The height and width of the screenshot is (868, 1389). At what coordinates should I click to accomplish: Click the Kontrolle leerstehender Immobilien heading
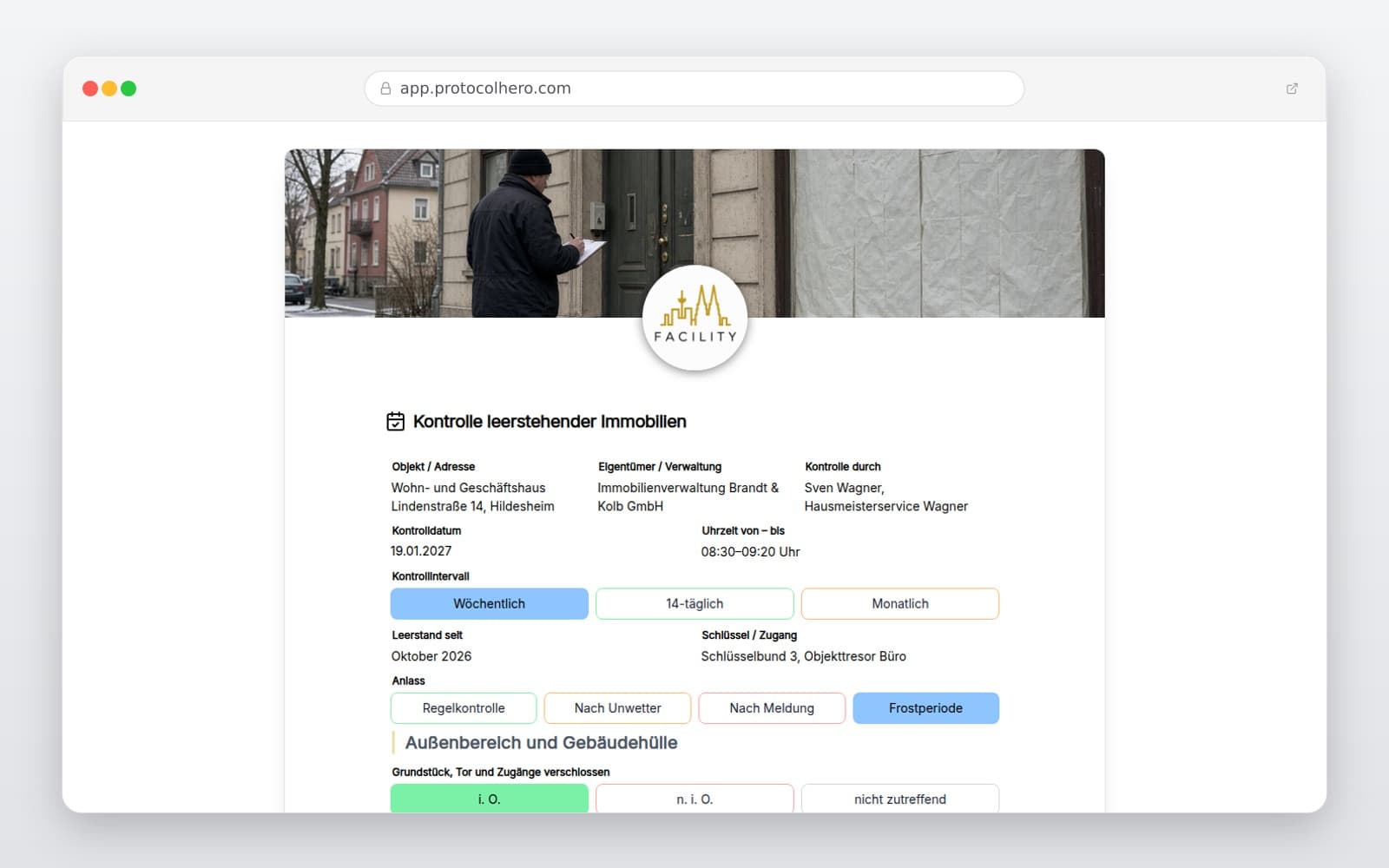[x=550, y=422]
